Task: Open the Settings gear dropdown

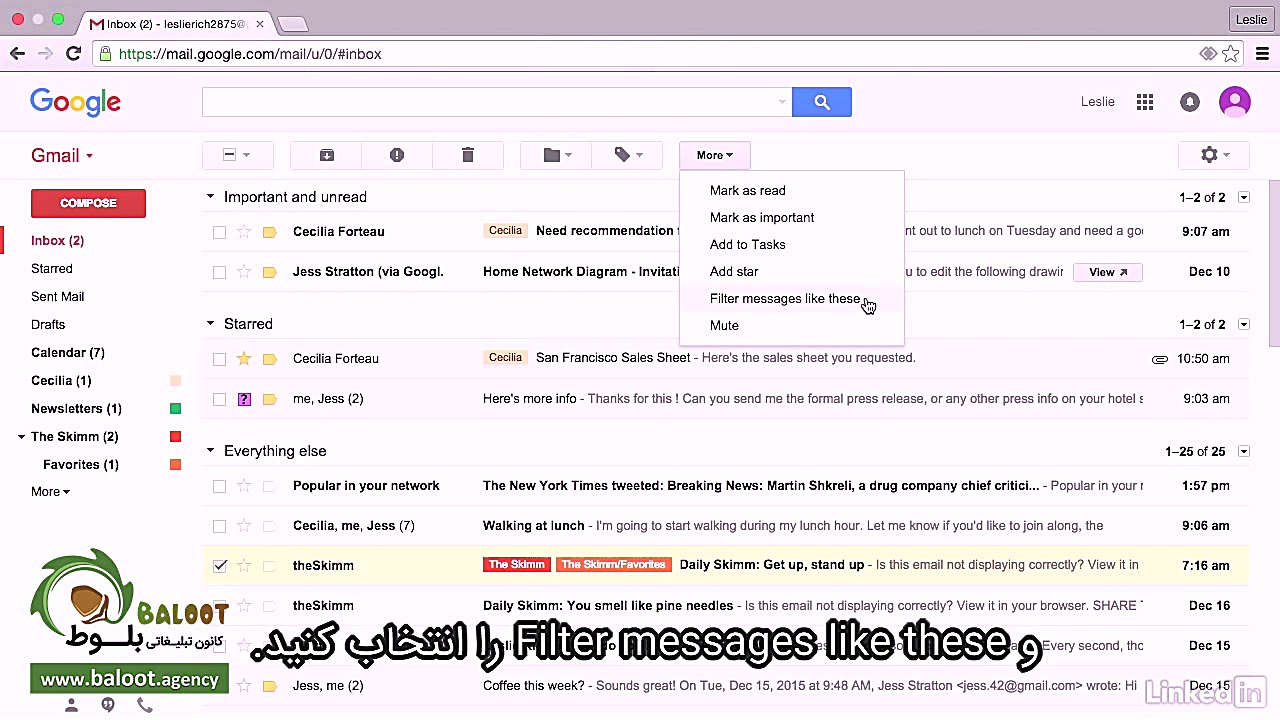Action: pos(1214,155)
